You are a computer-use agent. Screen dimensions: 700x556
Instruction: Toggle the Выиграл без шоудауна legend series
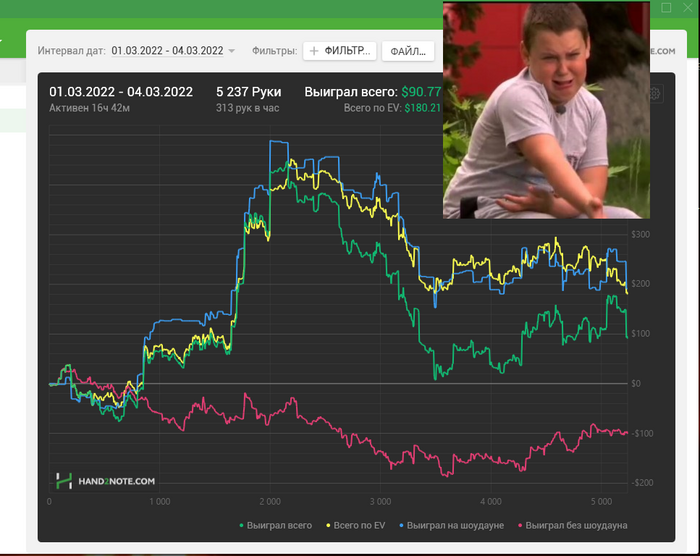coord(572,526)
